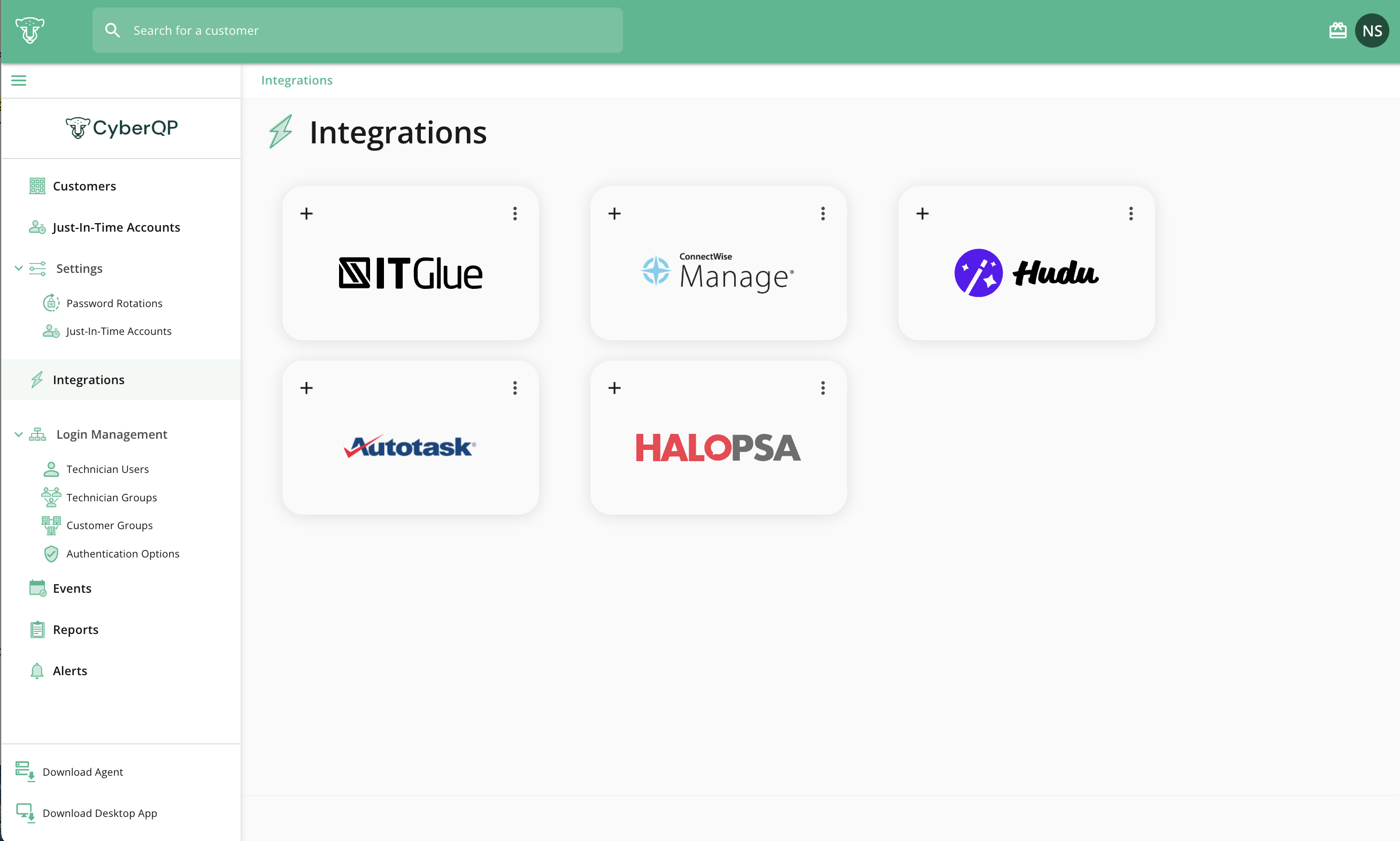The width and height of the screenshot is (1400, 841).
Task: Add HaloPSA integration with plus icon
Action: pyautogui.click(x=614, y=388)
